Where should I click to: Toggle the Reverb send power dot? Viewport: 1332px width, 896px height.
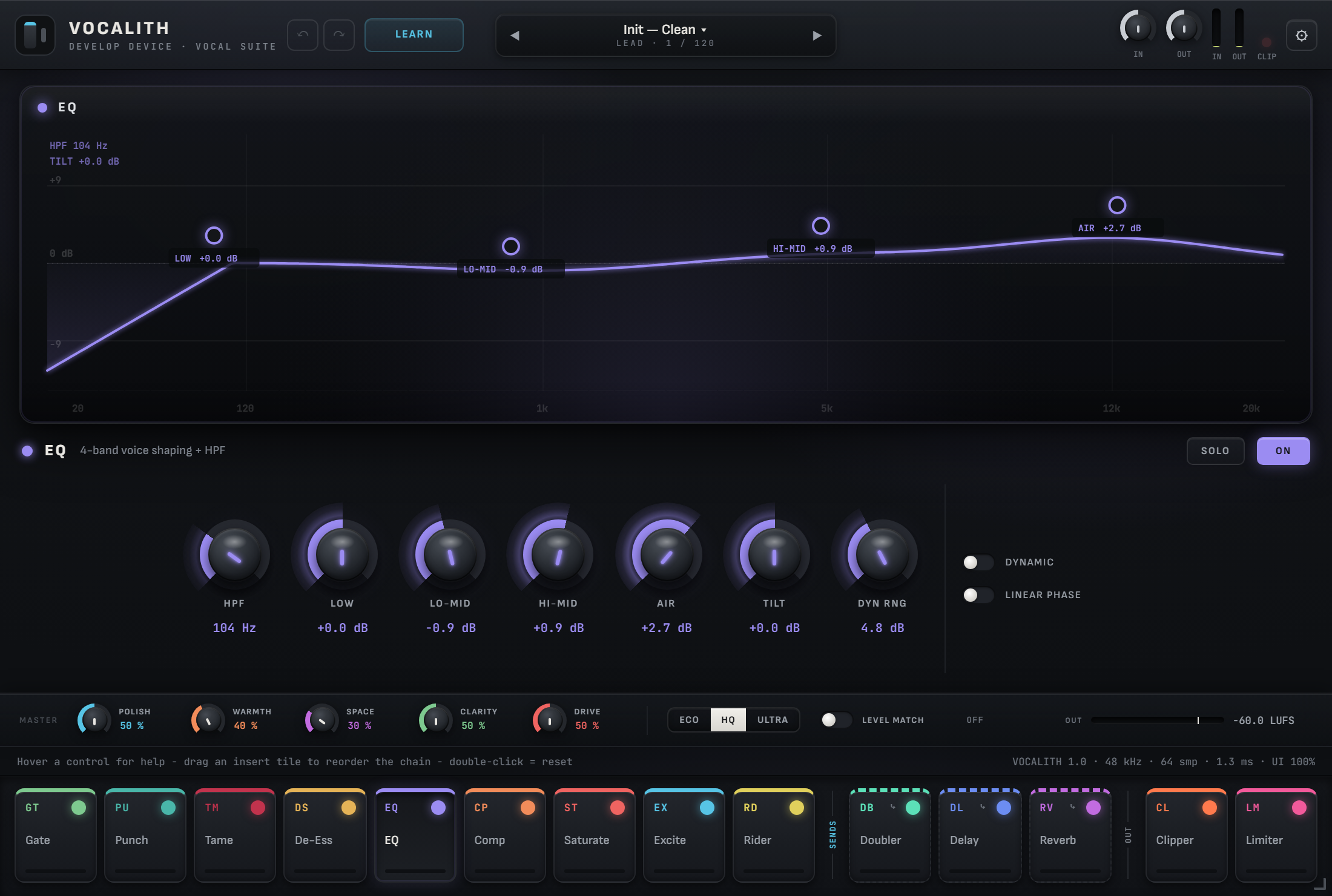[x=1093, y=808]
